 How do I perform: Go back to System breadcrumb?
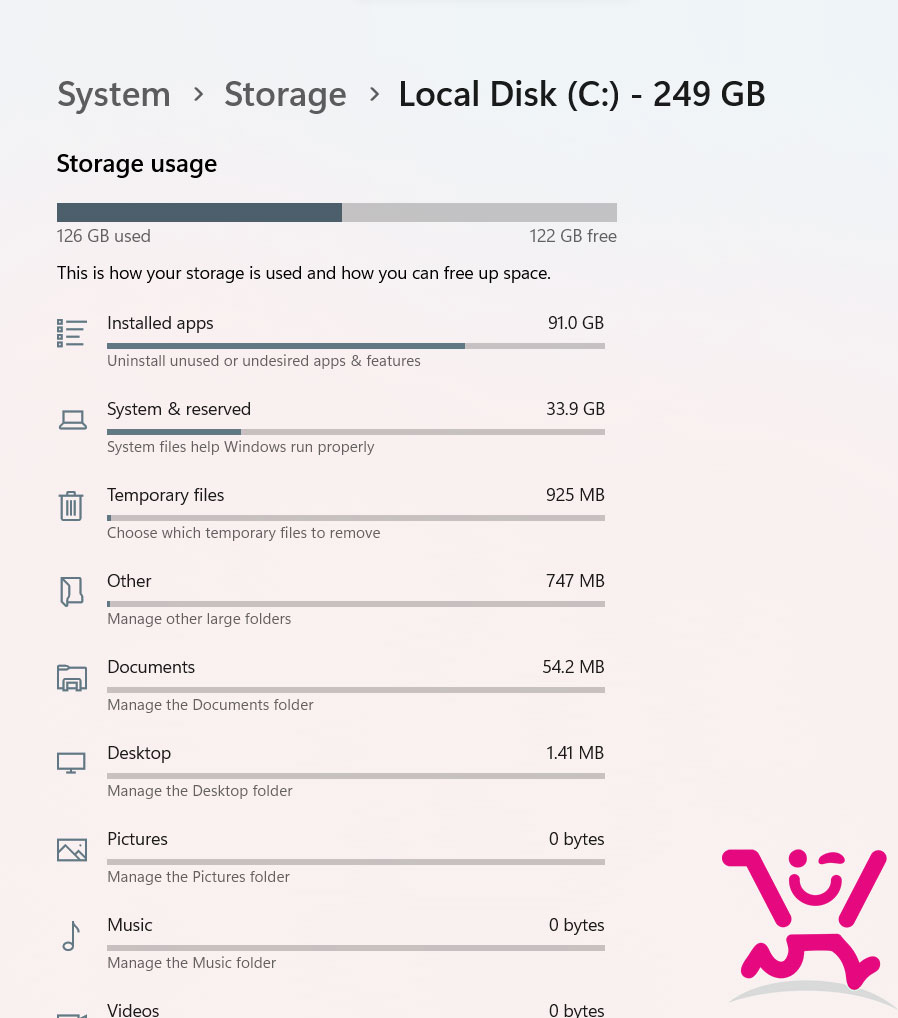click(114, 94)
